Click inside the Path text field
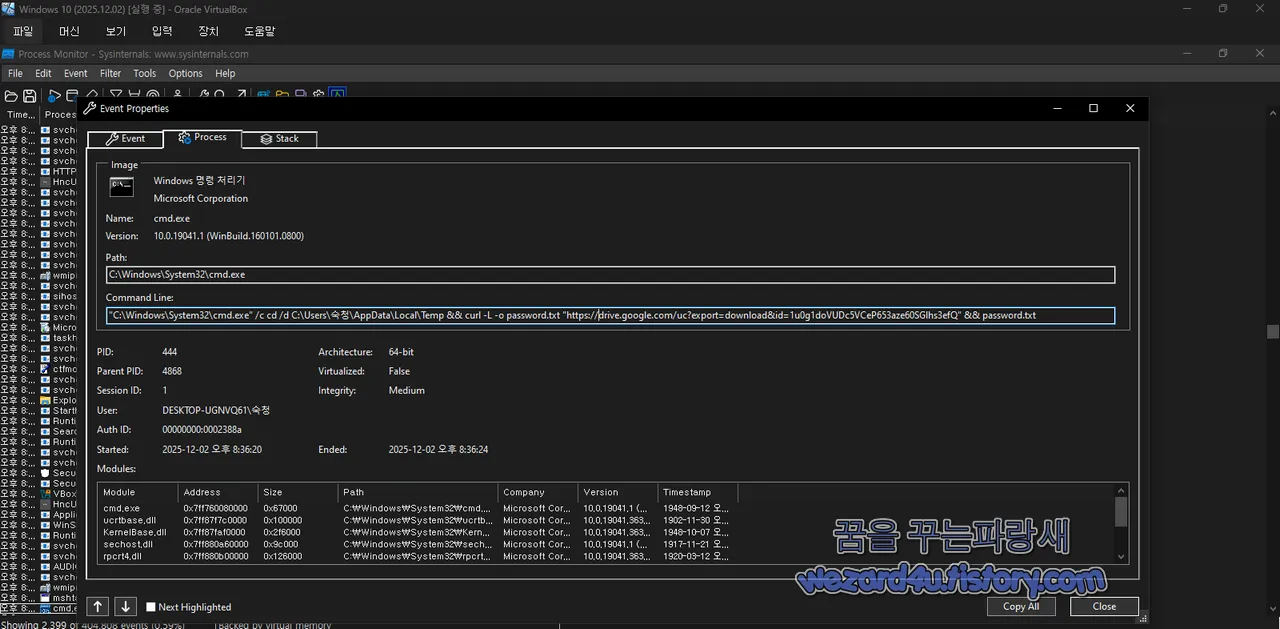 pos(610,275)
